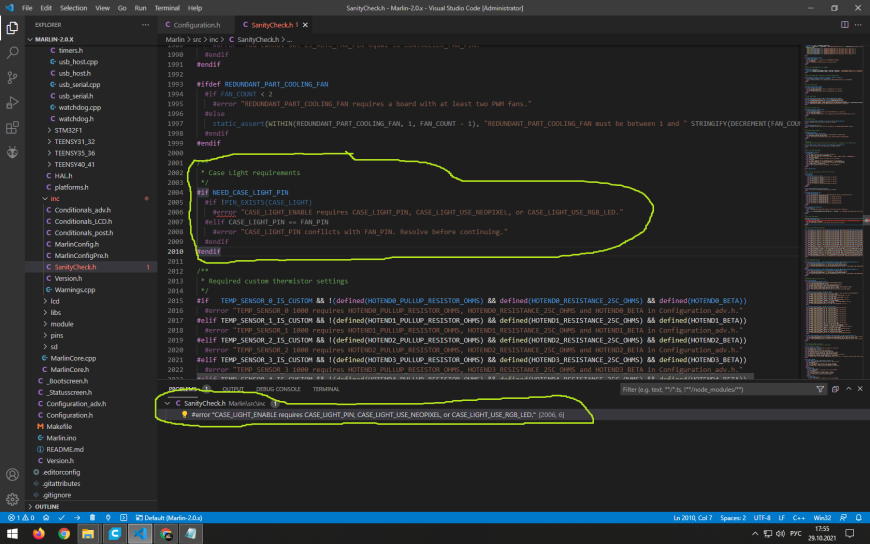Viewport: 870px width, 544px height.
Task: Click the notifications bell in status bar
Action: 858,517
